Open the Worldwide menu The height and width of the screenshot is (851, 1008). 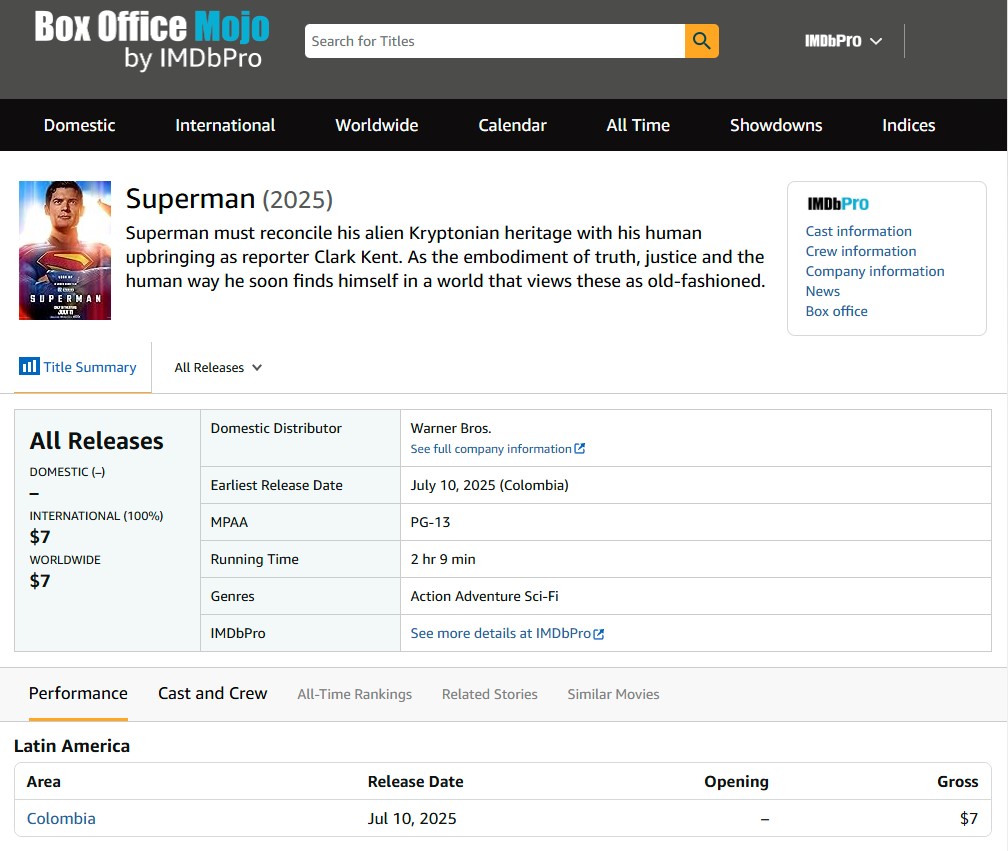[x=377, y=125]
